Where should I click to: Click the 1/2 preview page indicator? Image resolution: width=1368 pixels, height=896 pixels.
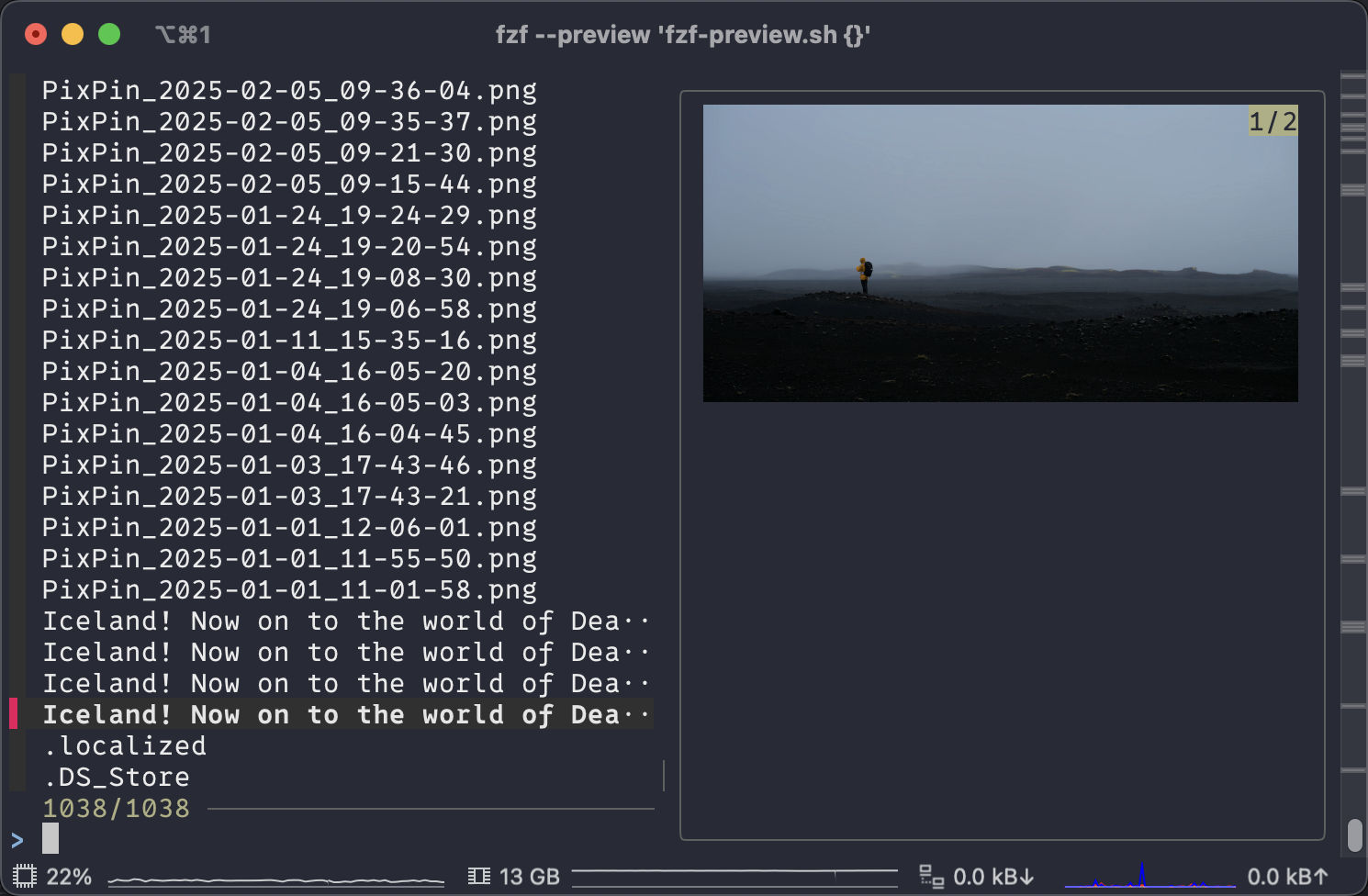click(1273, 121)
